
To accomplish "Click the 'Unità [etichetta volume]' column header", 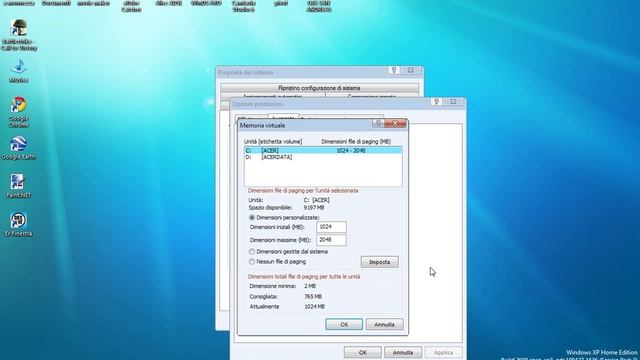I will tap(273, 142).
